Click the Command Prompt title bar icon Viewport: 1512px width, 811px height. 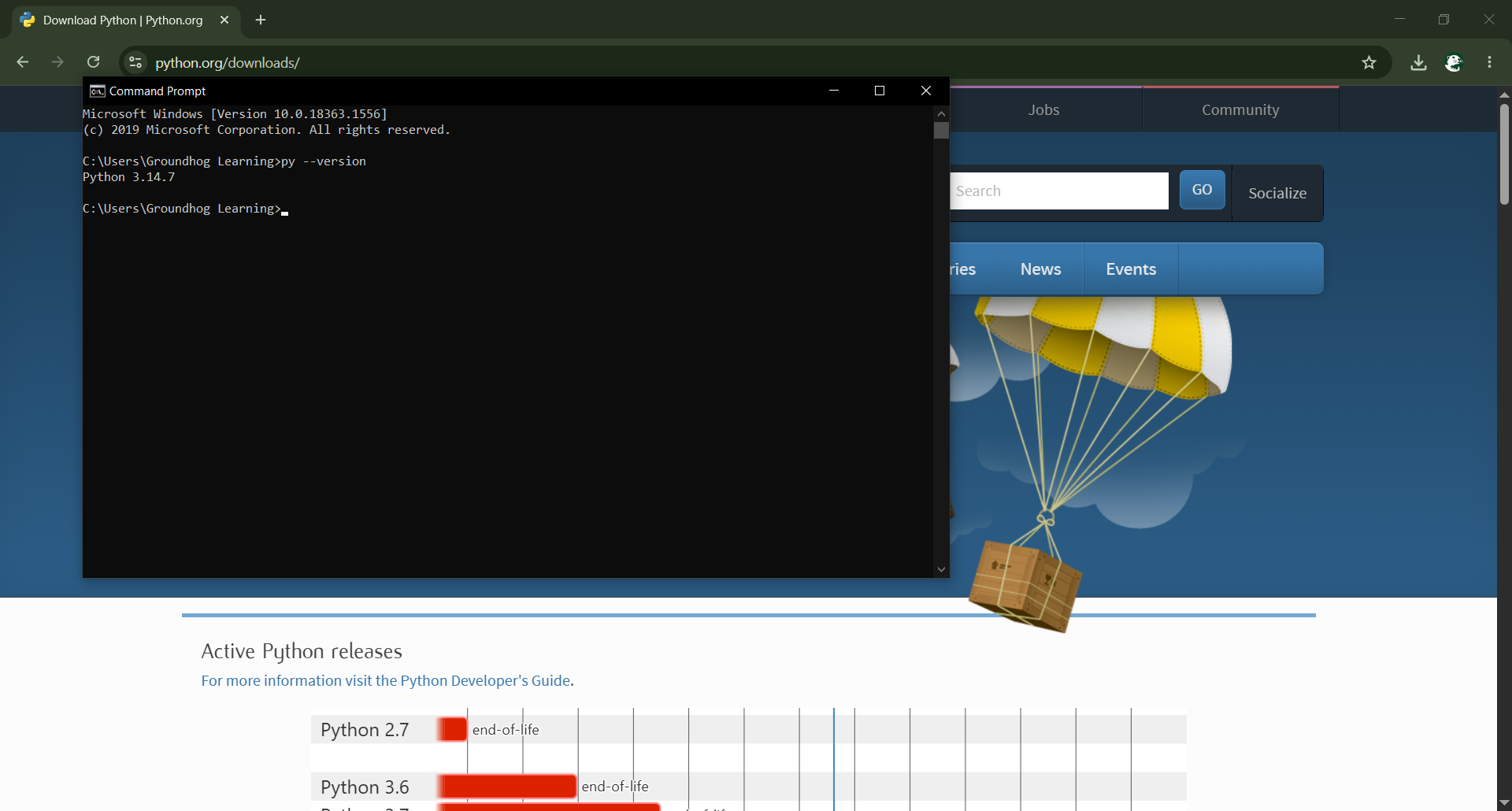pos(97,91)
